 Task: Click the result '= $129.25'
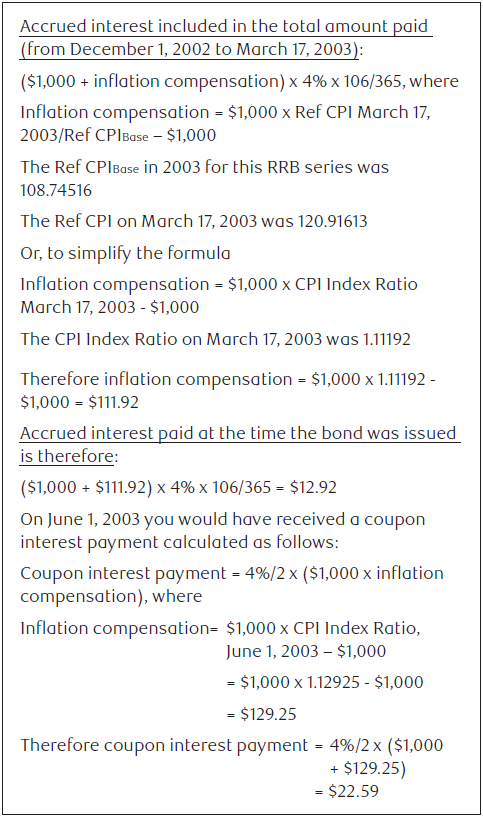tap(261, 714)
